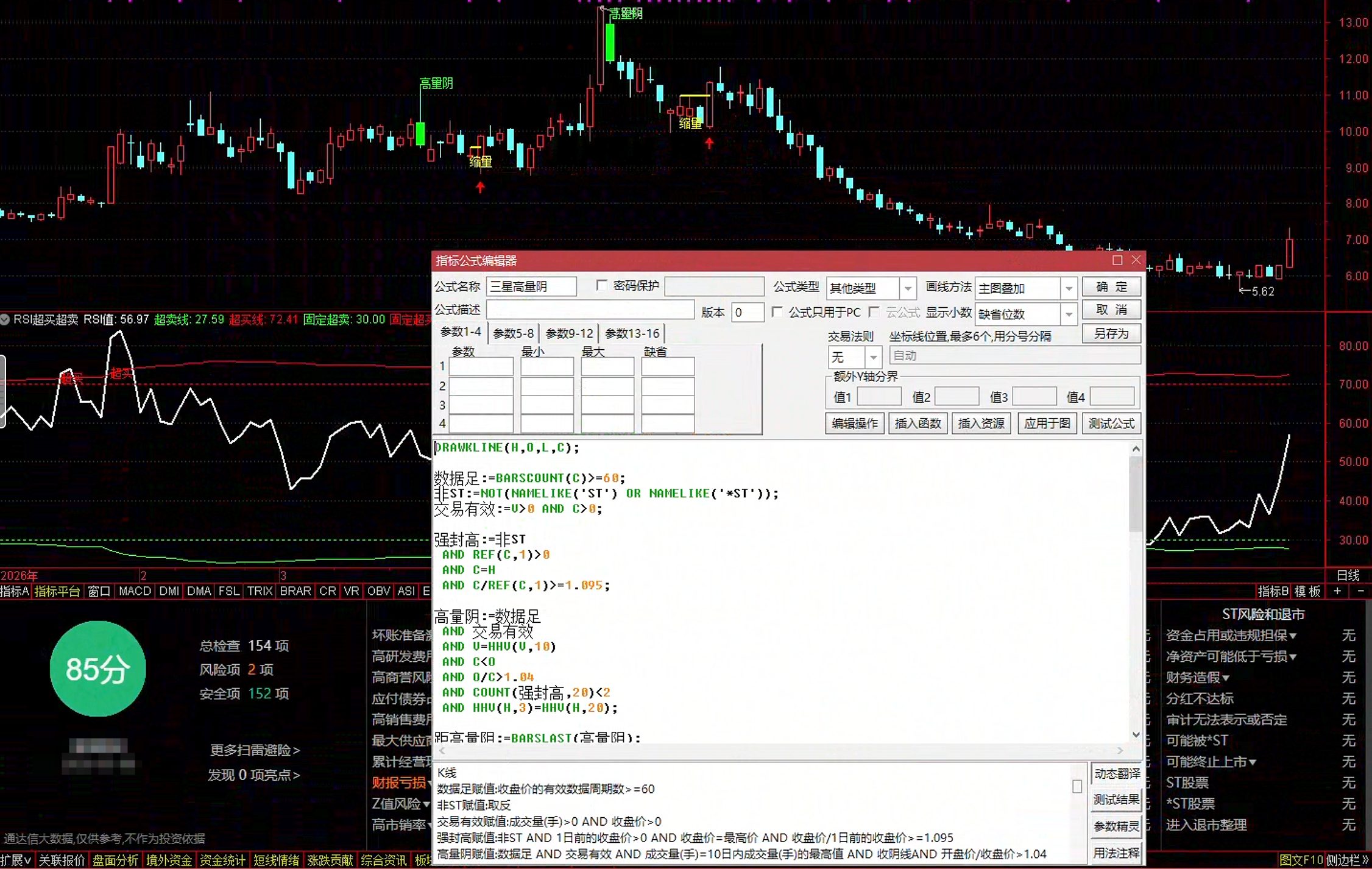
Task: Toggle the 公式只用于PC checkbox
Action: pos(777,312)
